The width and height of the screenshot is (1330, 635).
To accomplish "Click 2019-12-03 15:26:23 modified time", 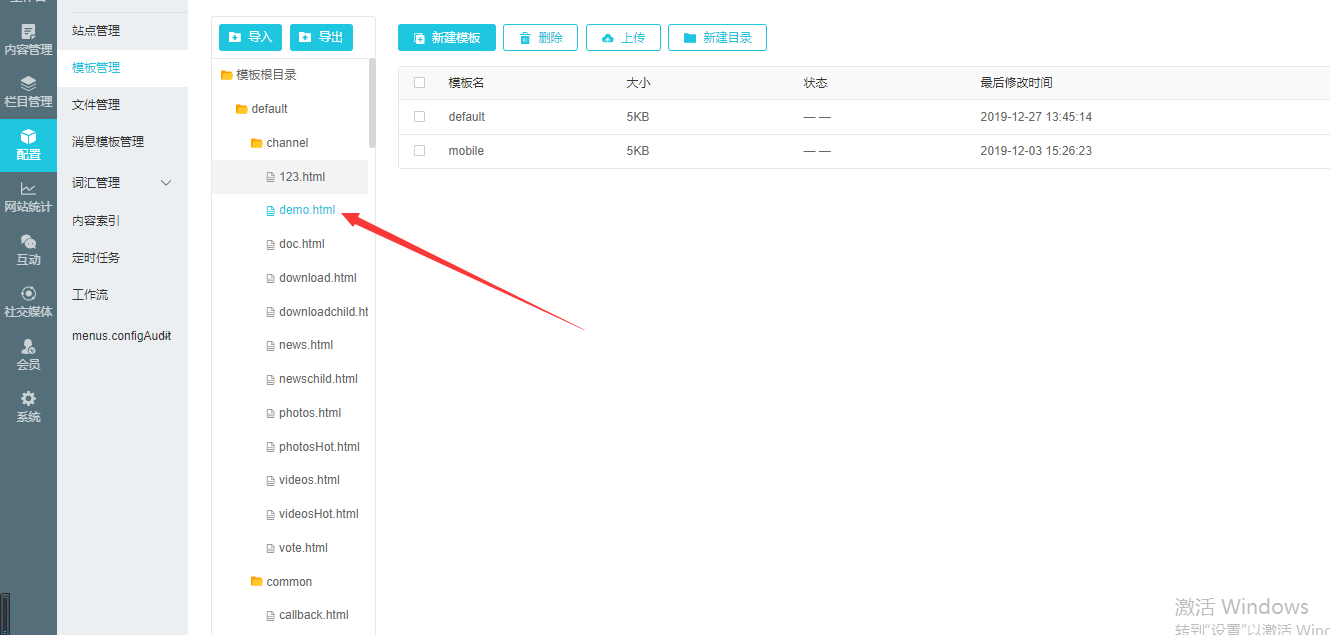I will [x=1036, y=151].
